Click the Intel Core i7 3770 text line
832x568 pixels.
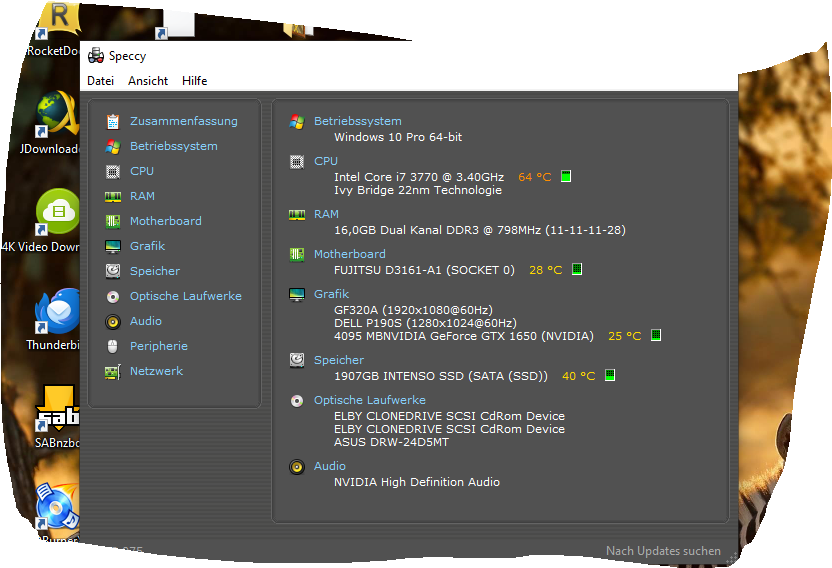pos(419,177)
